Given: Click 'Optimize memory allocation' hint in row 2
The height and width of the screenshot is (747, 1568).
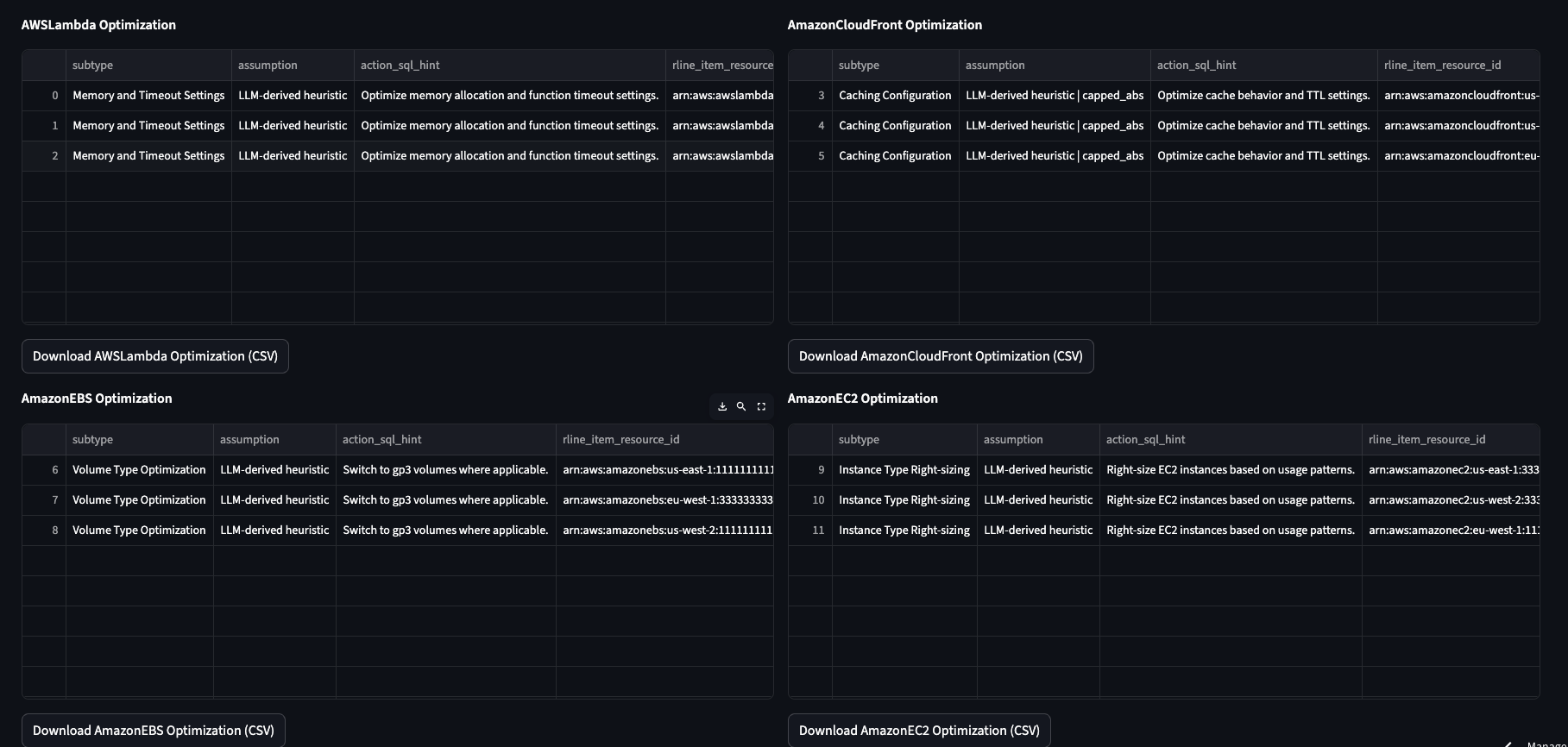Looking at the screenshot, I should coord(510,156).
